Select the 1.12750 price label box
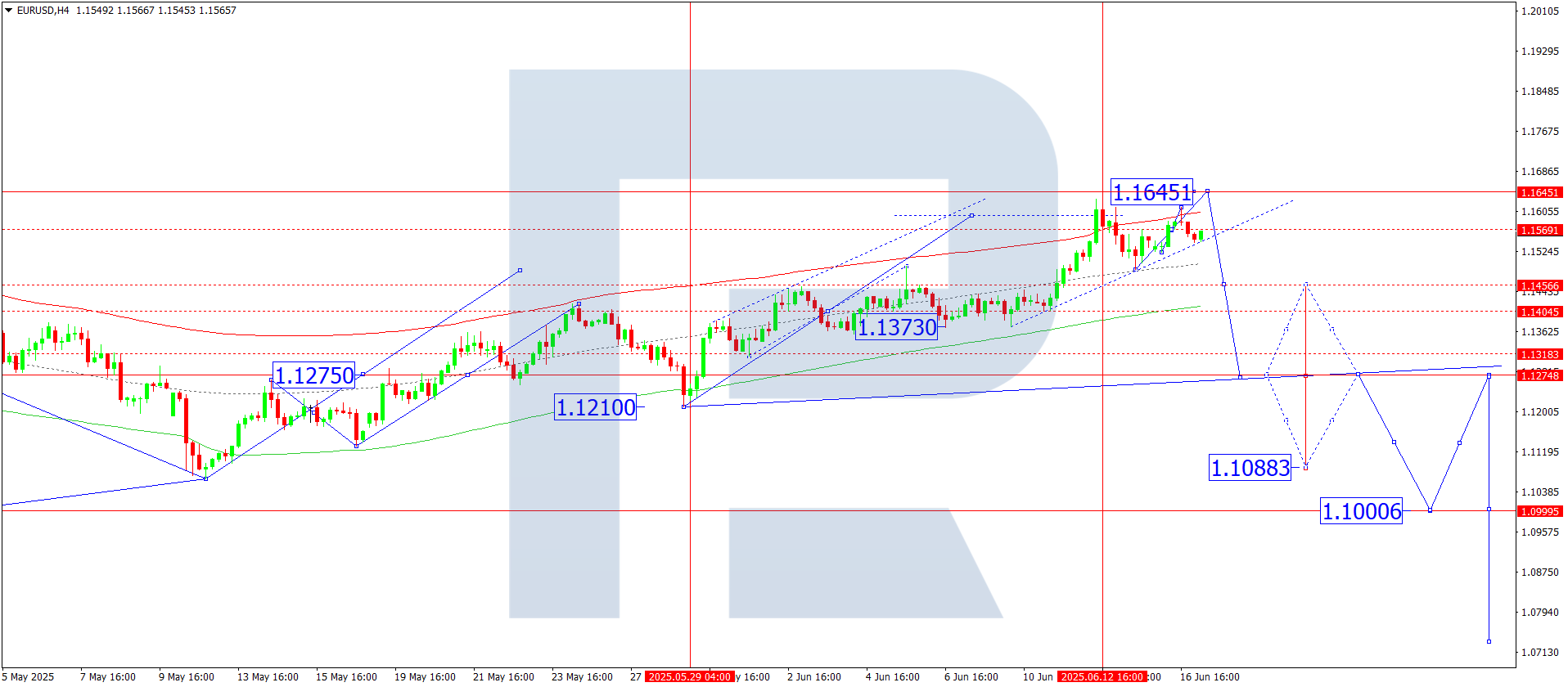Viewport: 1568px width, 687px height. click(314, 375)
